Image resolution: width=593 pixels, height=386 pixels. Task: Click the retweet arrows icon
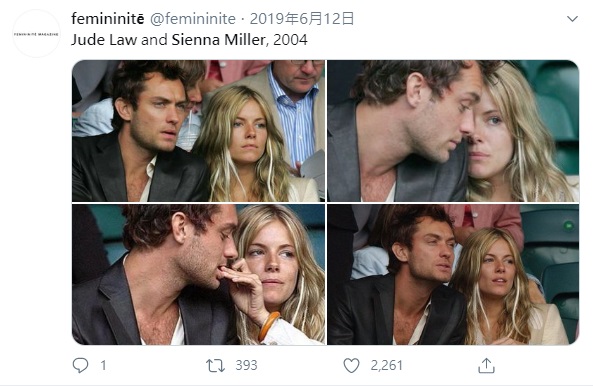point(215,366)
